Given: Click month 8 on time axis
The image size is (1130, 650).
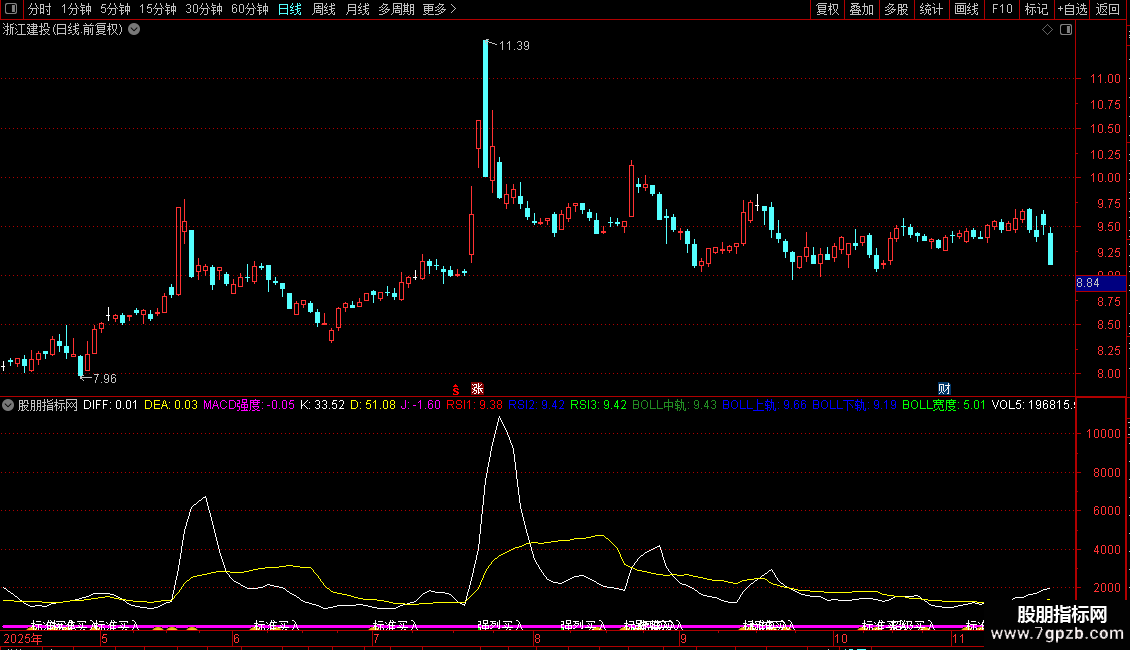Looking at the screenshot, I should (537, 639).
